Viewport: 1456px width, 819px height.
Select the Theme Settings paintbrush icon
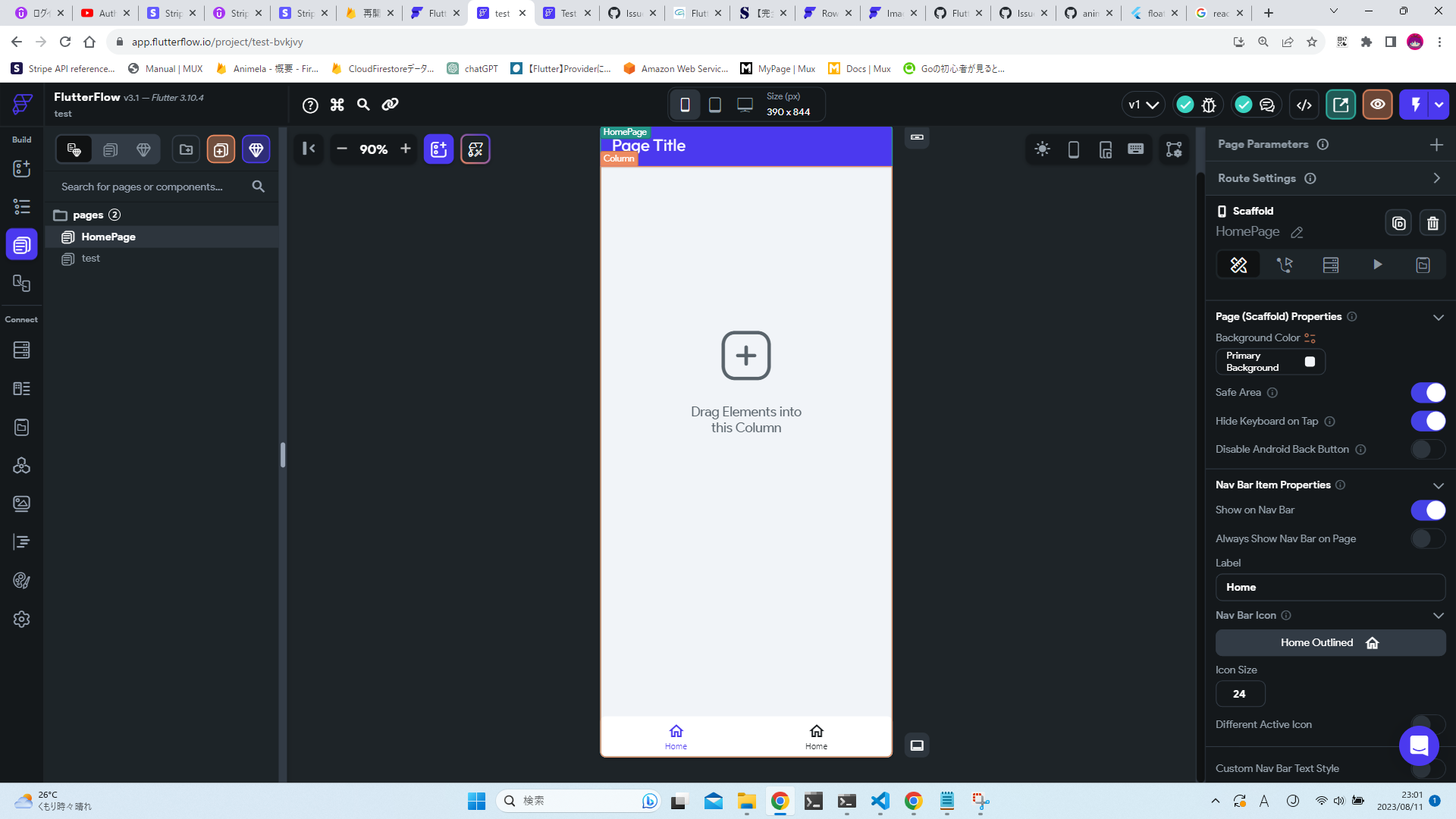[21, 580]
